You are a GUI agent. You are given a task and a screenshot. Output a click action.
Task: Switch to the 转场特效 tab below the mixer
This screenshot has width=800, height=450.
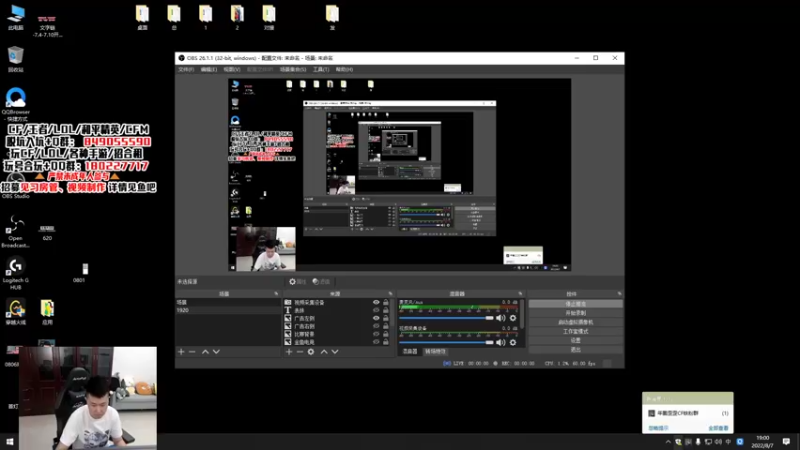pos(435,352)
